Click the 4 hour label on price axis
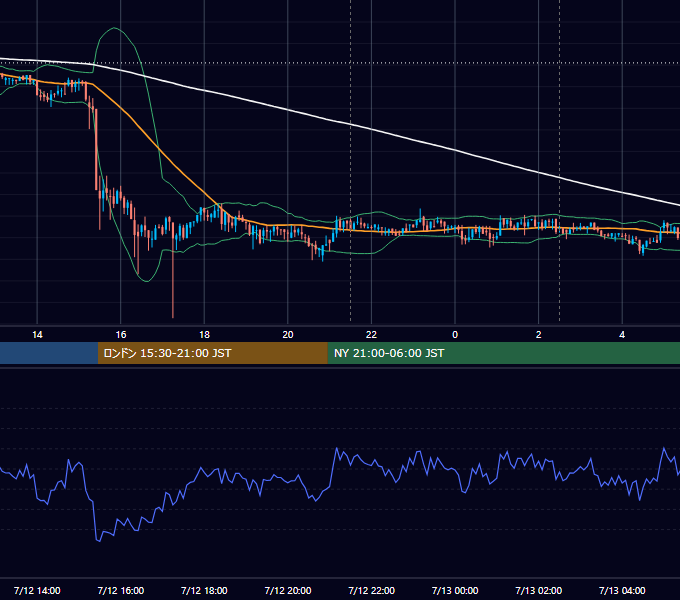This screenshot has height=600, width=680. [x=622, y=335]
